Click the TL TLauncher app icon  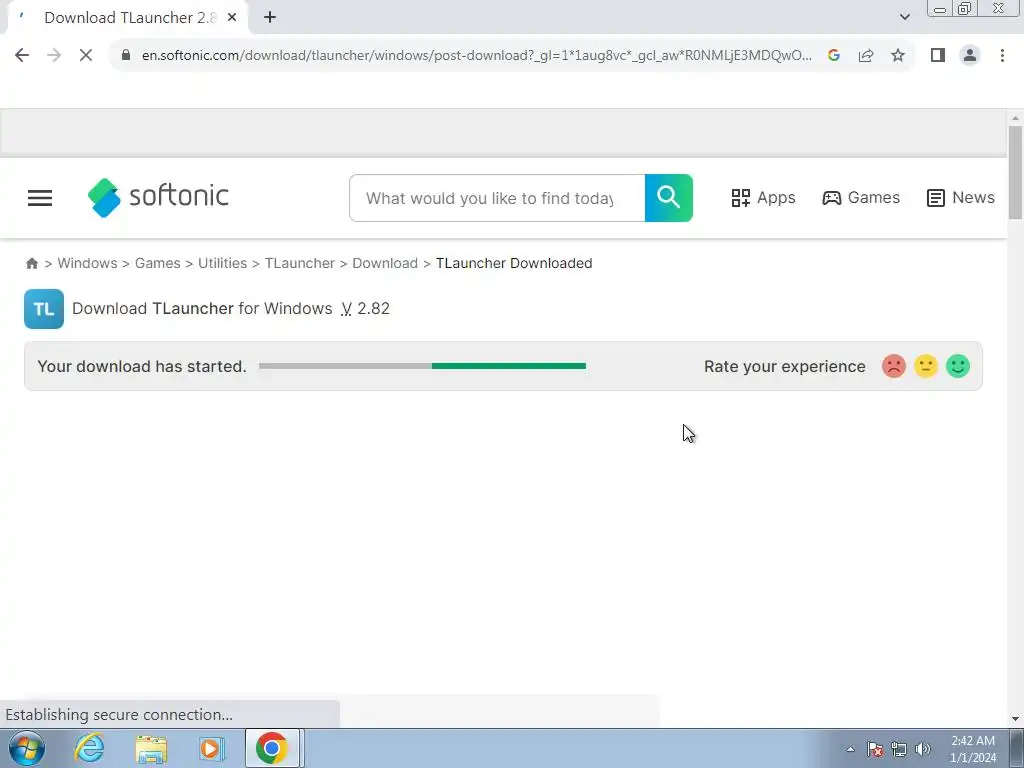point(44,309)
